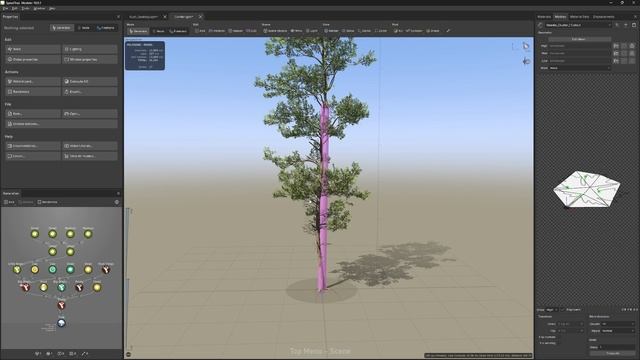Viewport: 640px width, 360px height.
Task: Switch Properties panel to Generator mode
Action: (62, 28)
